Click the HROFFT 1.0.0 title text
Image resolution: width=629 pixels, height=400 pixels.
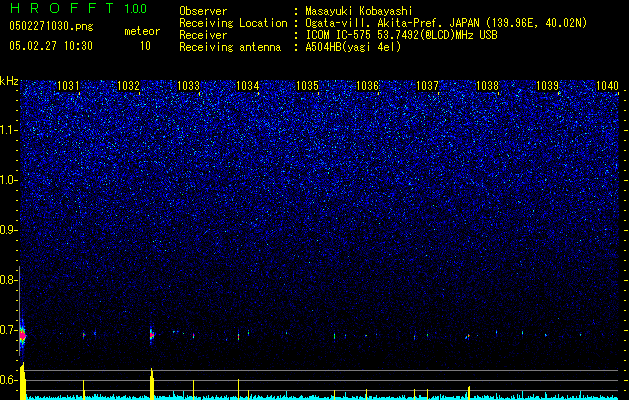[78, 8]
